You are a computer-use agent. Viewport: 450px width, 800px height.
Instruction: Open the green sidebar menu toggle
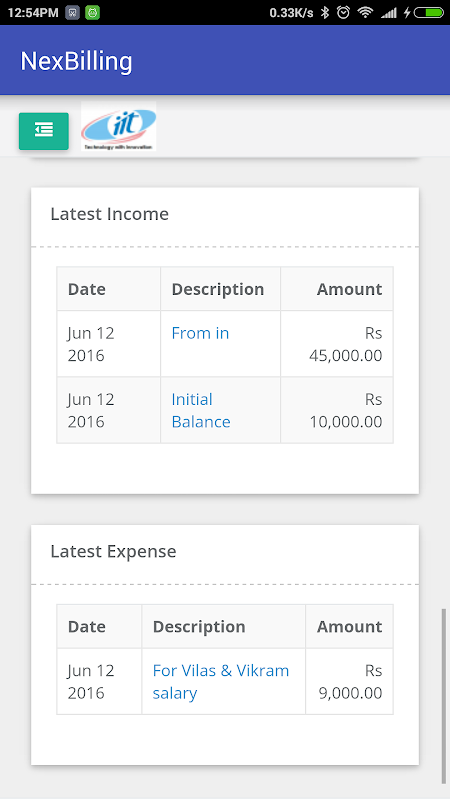coord(44,131)
